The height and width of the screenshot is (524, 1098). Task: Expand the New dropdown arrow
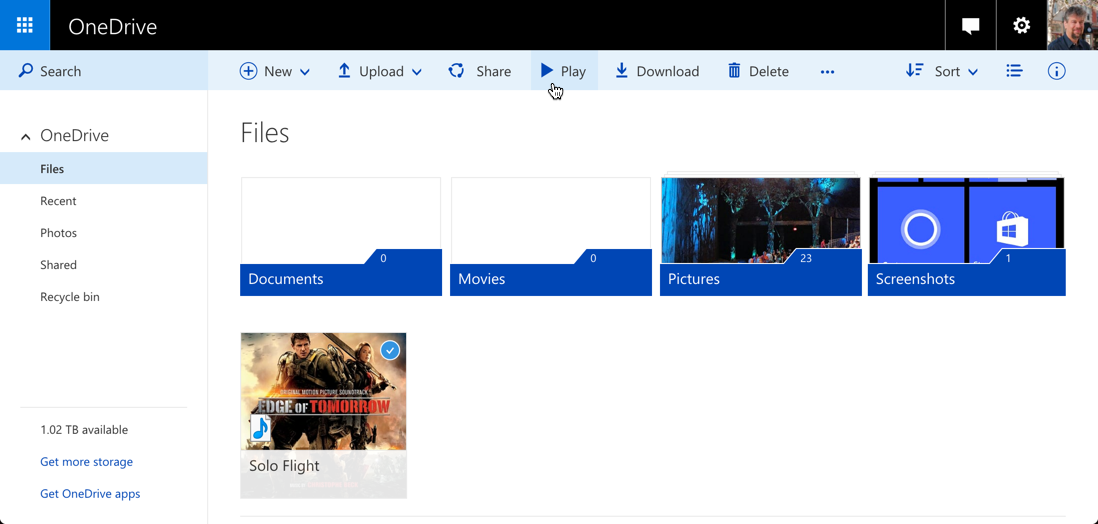pos(305,71)
